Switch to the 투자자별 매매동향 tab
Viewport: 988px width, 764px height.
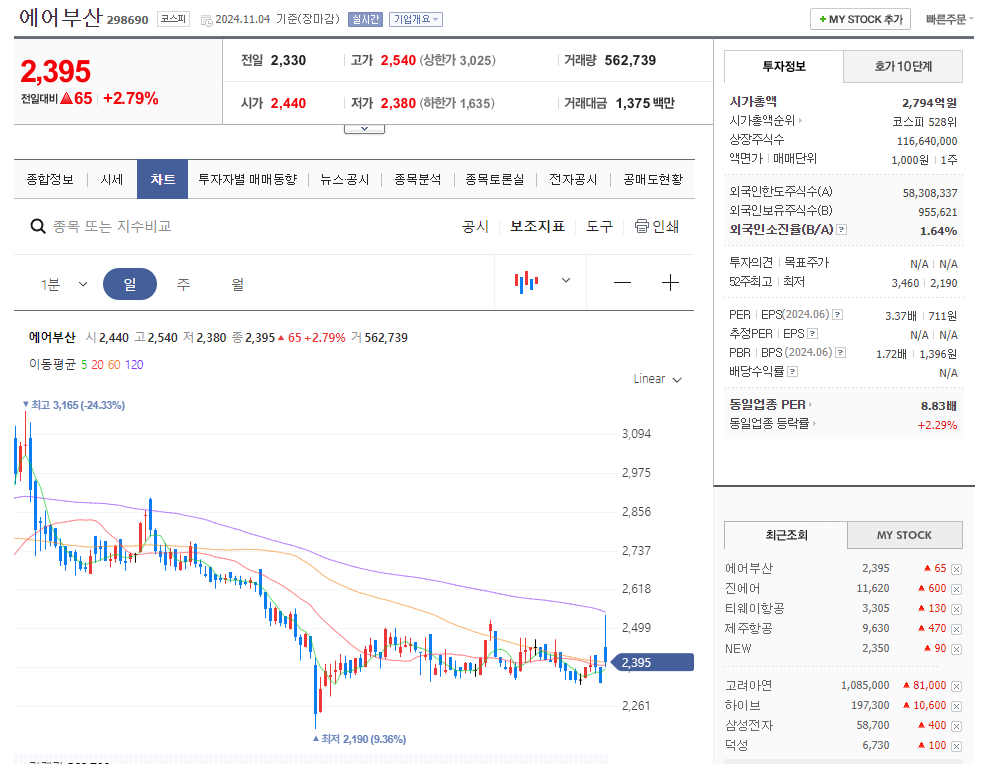pyautogui.click(x=248, y=180)
